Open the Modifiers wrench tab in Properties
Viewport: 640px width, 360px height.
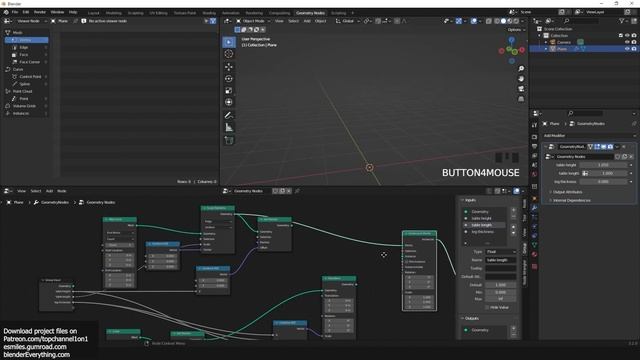pos(534,208)
